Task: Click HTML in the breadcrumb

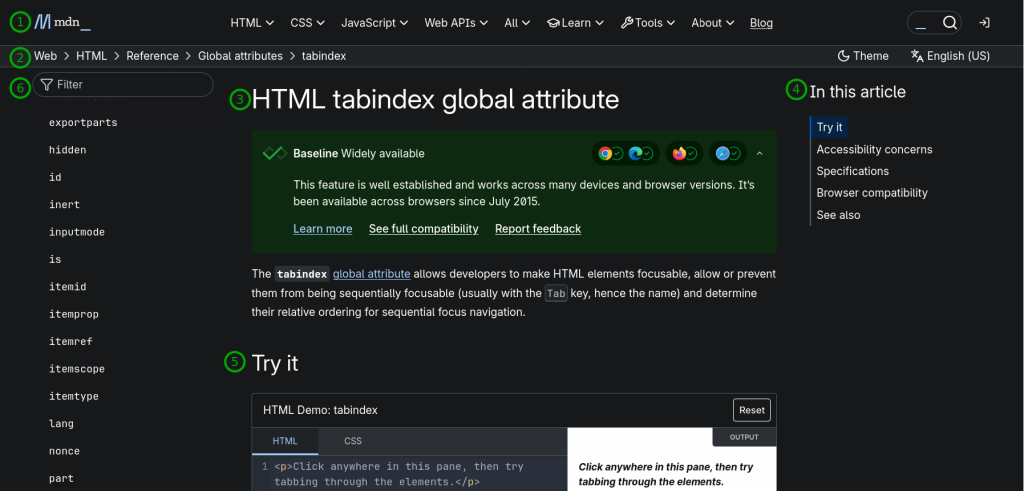Action: coord(91,56)
